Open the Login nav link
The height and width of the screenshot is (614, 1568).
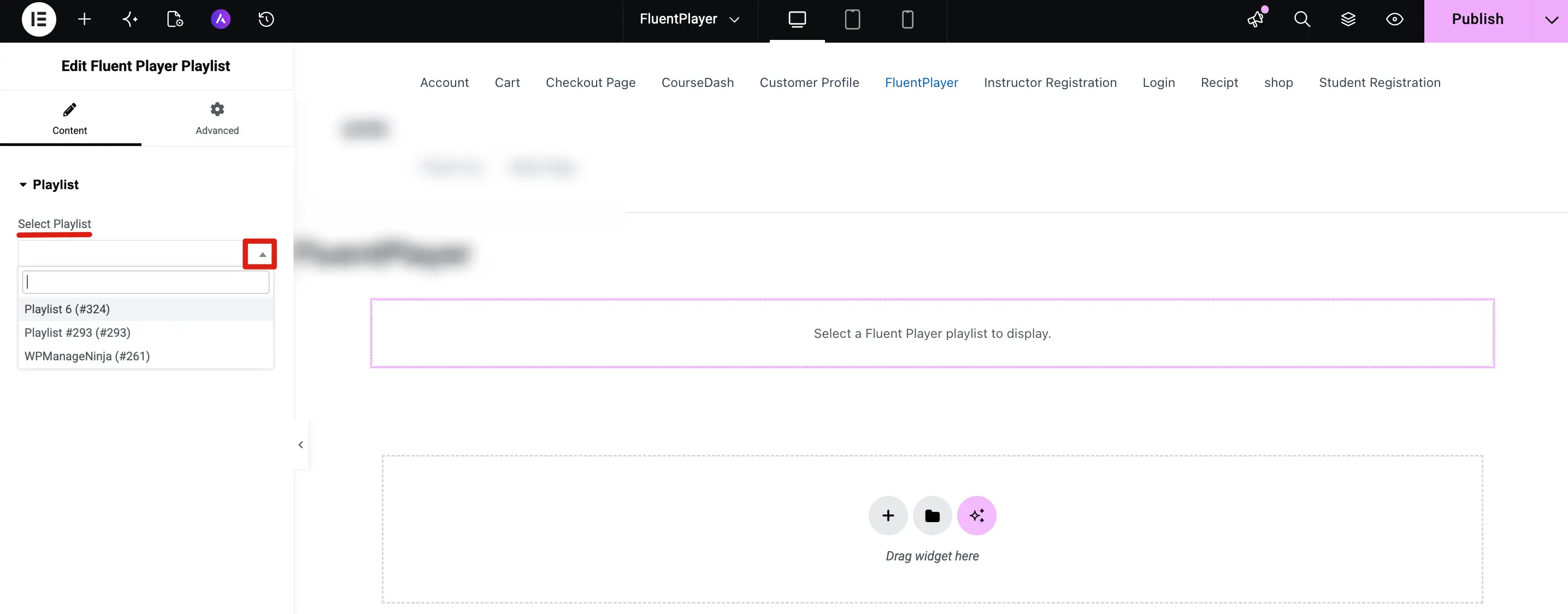click(x=1158, y=82)
